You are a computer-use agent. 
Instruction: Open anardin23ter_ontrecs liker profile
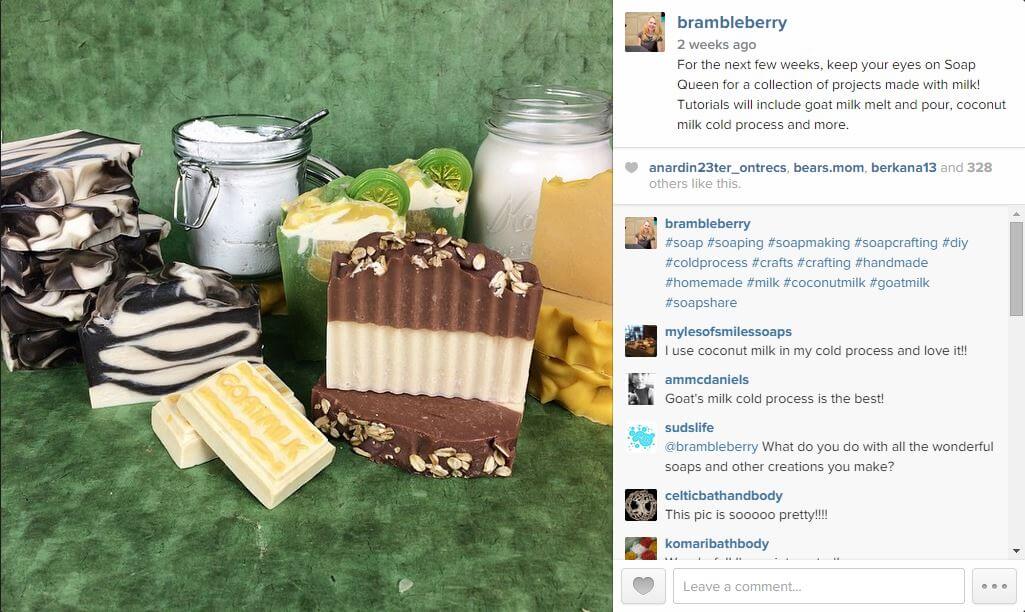click(x=717, y=167)
